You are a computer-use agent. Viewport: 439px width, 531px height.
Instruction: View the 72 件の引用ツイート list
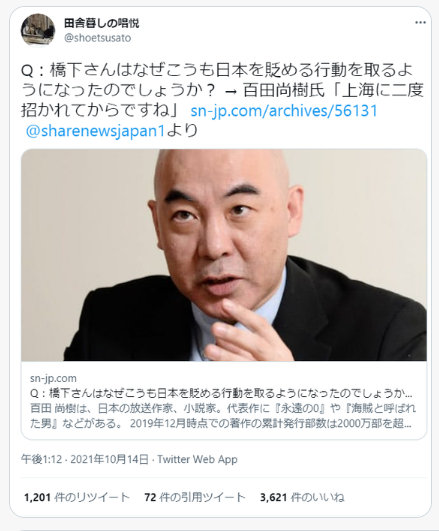195,497
